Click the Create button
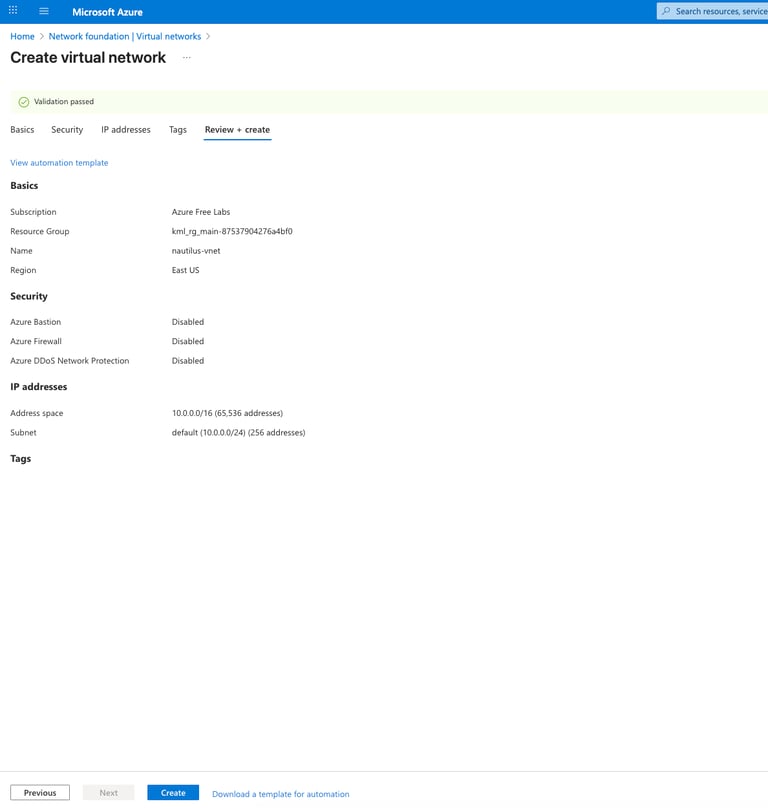This screenshot has width=768, height=808. (x=173, y=793)
